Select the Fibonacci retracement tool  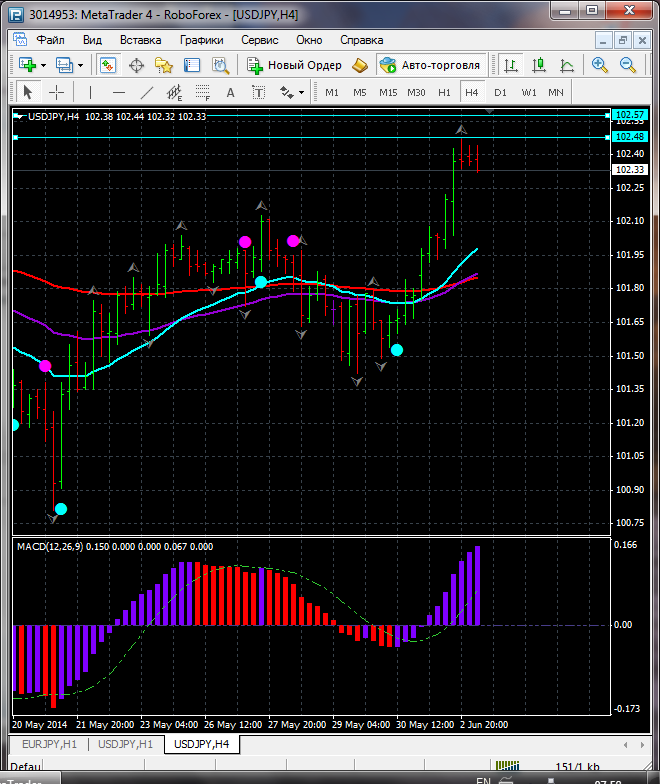pos(203,92)
